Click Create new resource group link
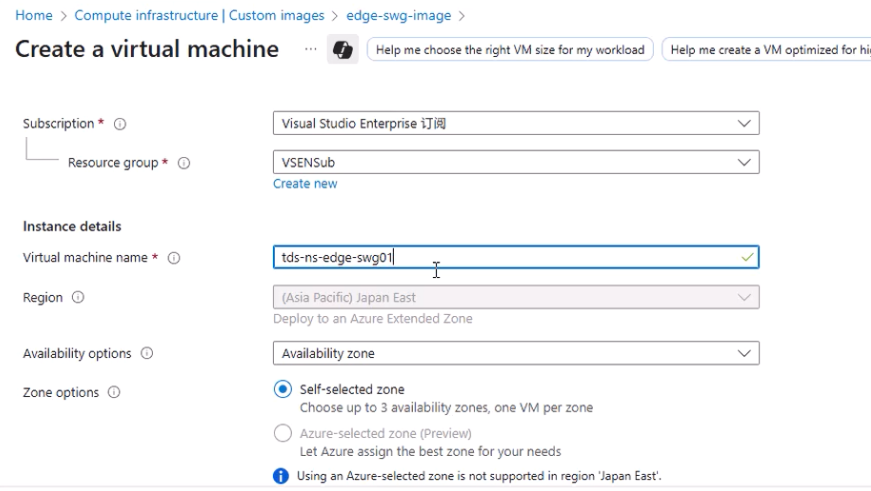Image resolution: width=871 pixels, height=491 pixels. (305, 184)
